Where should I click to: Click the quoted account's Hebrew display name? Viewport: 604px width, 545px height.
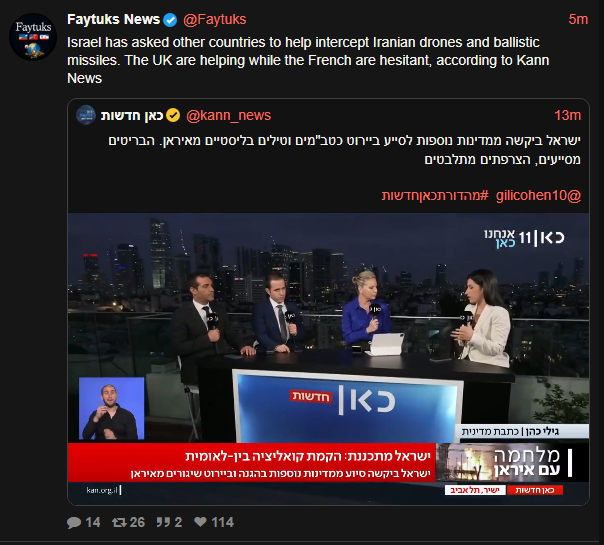[132, 115]
